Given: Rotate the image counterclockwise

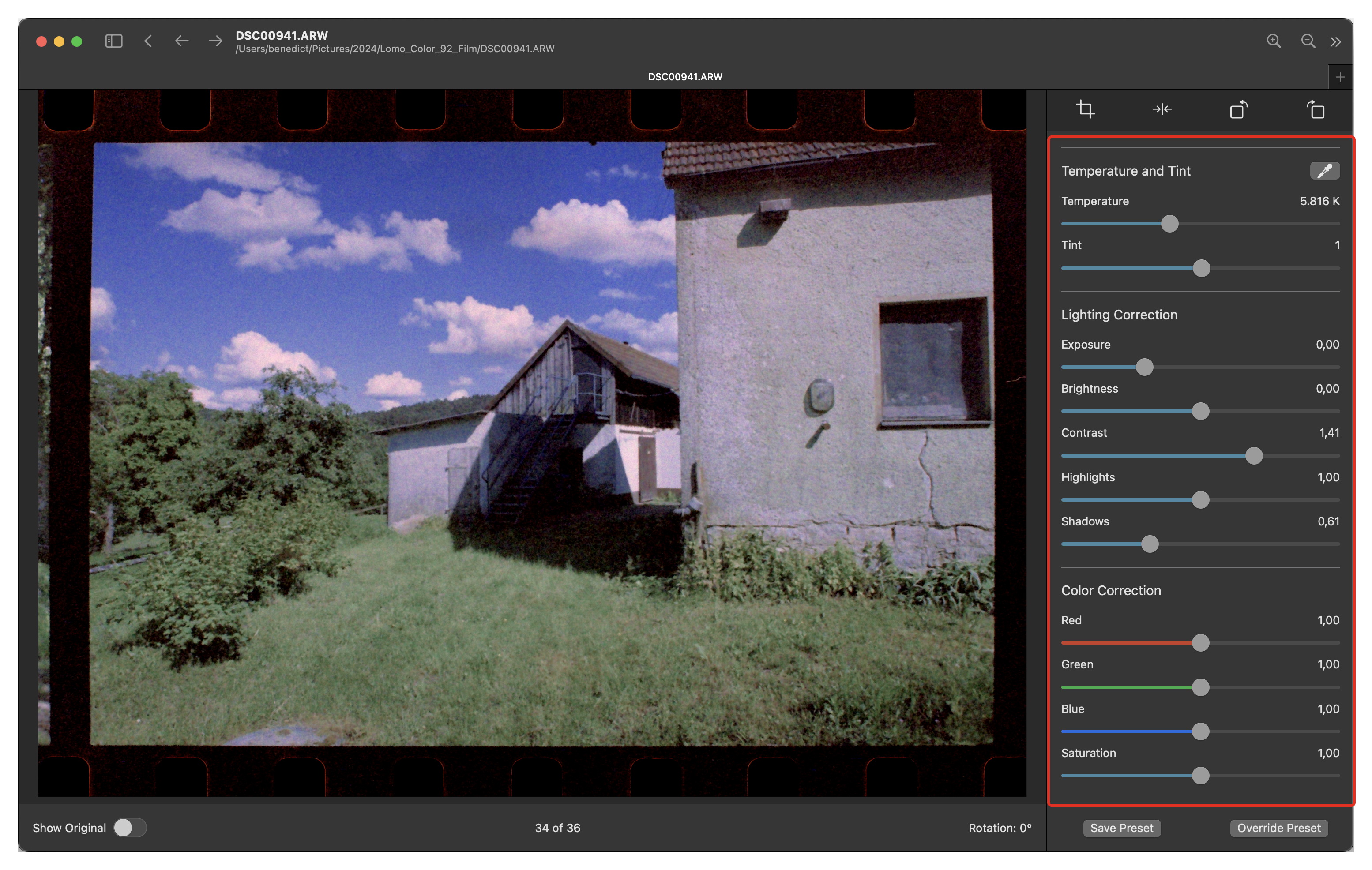Looking at the screenshot, I should point(1237,109).
